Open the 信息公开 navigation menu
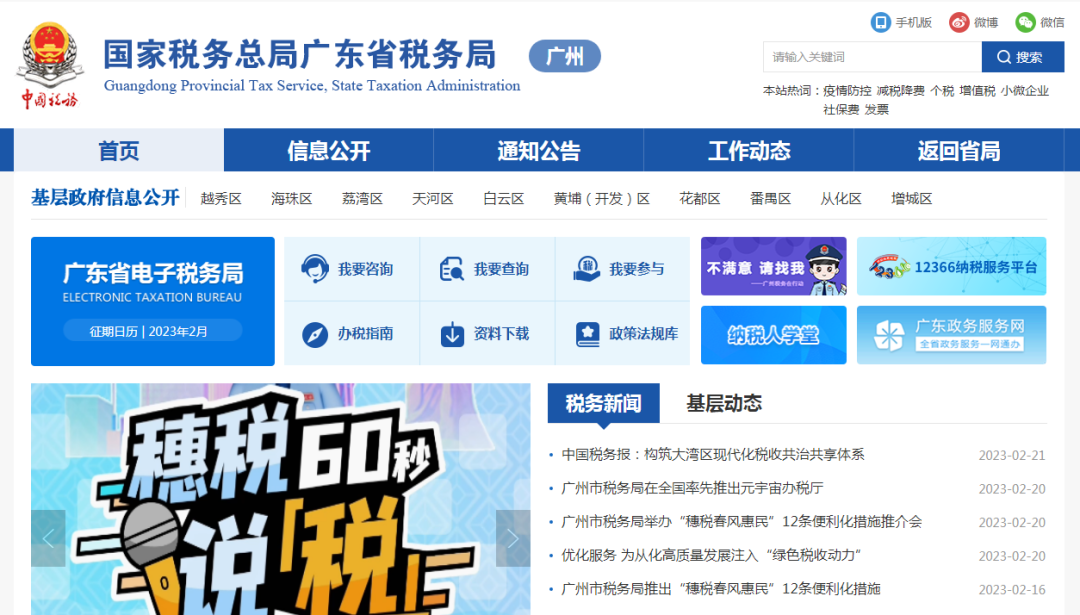The height and width of the screenshot is (615, 1080). [327, 150]
